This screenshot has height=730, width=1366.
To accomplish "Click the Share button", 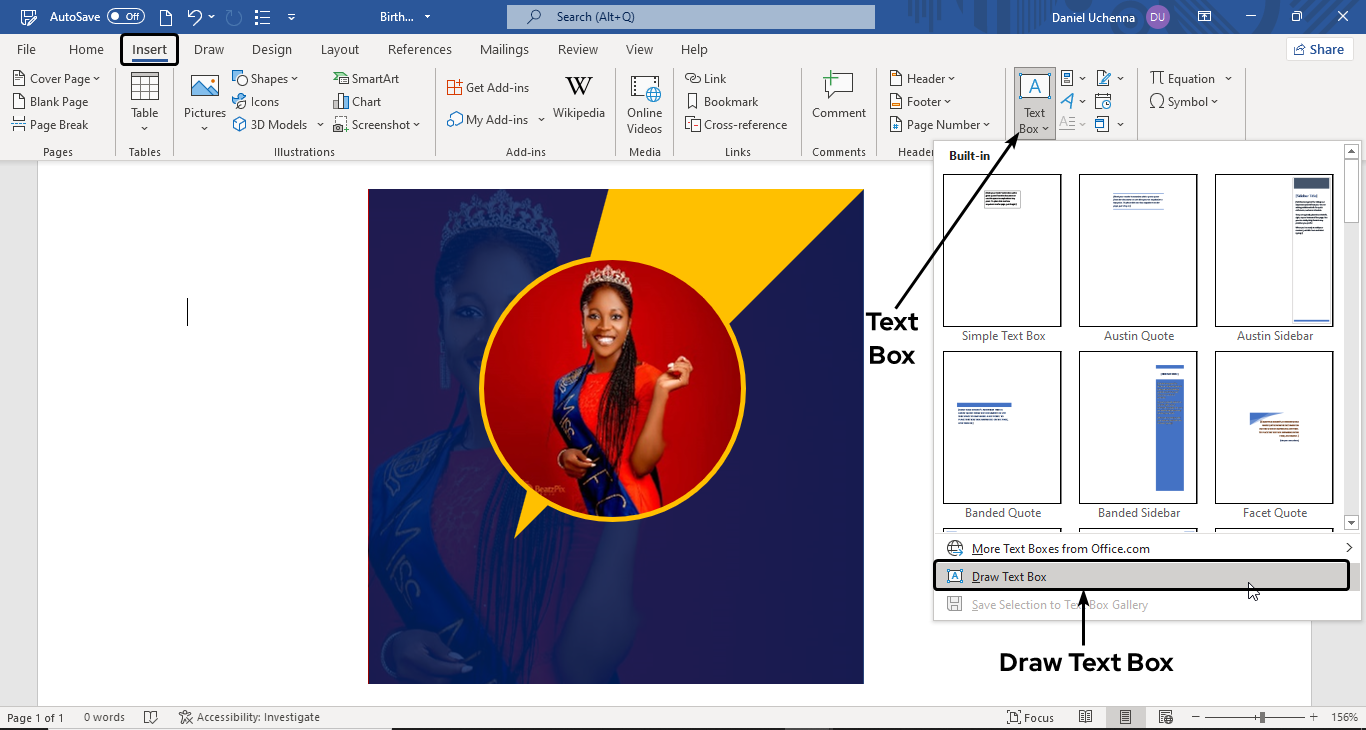I will tap(1319, 49).
